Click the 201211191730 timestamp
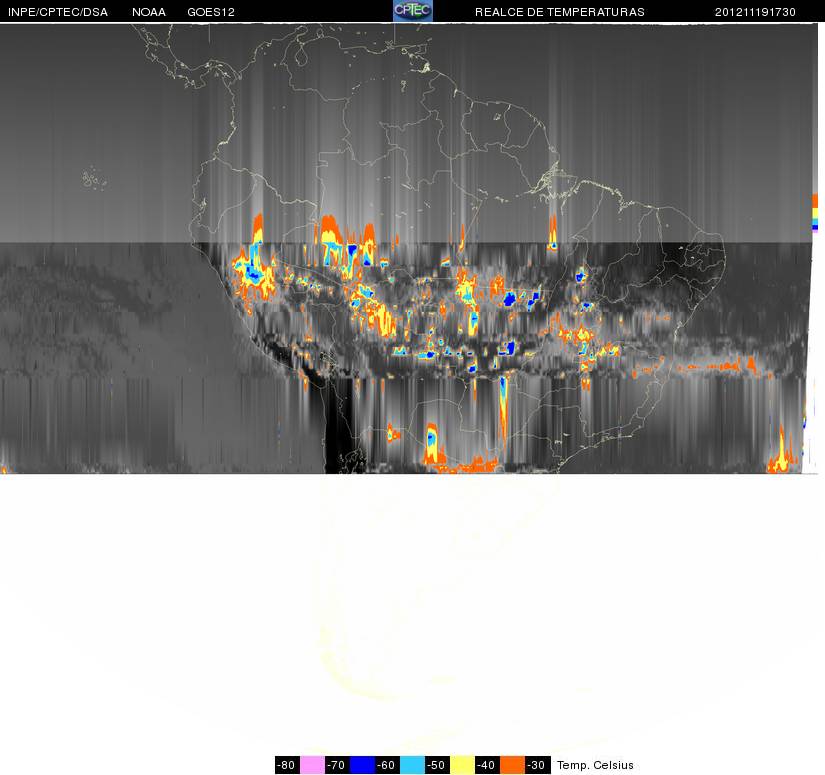Screen dimensions: 825x775 tap(755, 12)
